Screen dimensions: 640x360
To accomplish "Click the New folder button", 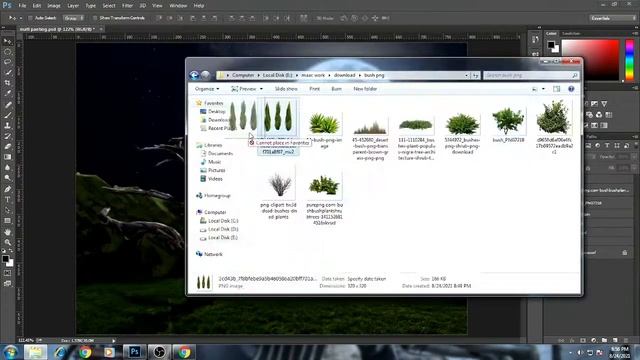I will click(365, 89).
